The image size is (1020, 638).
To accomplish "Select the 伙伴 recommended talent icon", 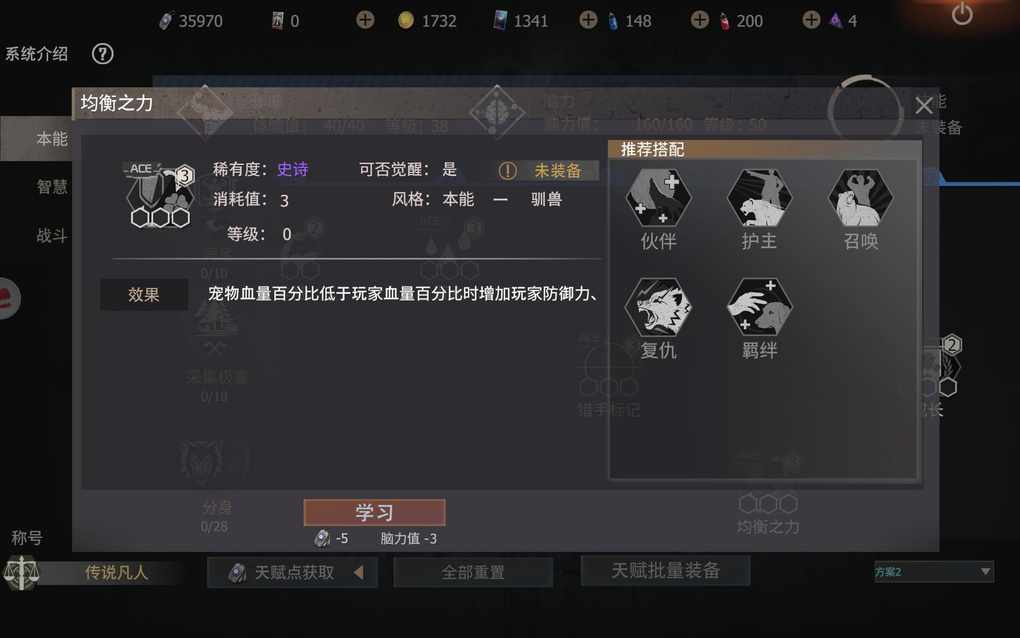I will click(658, 197).
